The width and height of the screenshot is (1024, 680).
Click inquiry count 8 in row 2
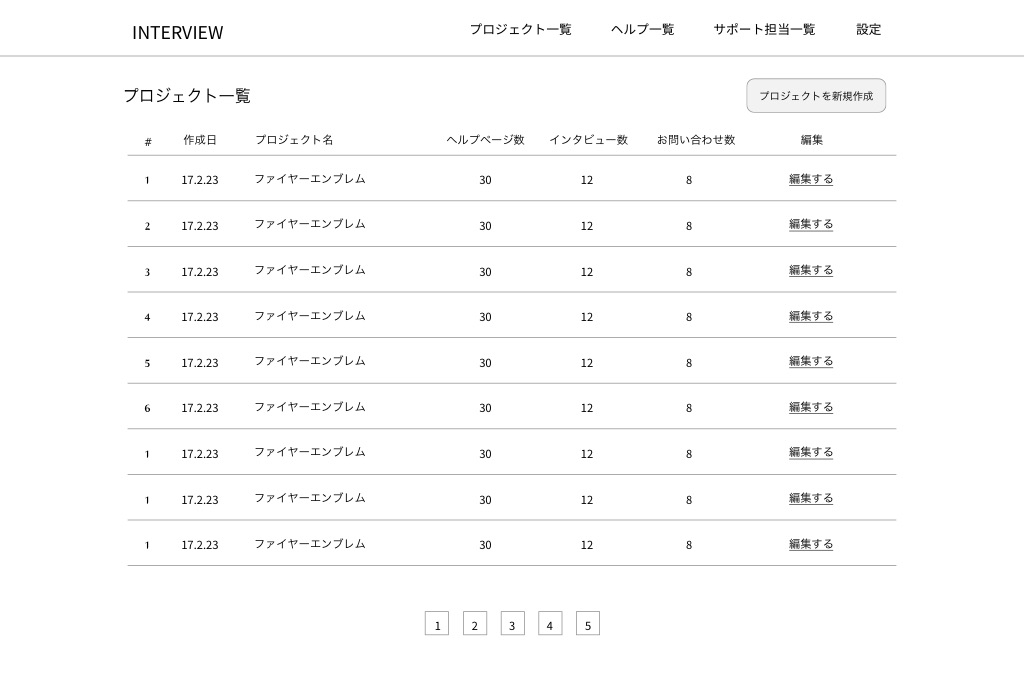(689, 226)
